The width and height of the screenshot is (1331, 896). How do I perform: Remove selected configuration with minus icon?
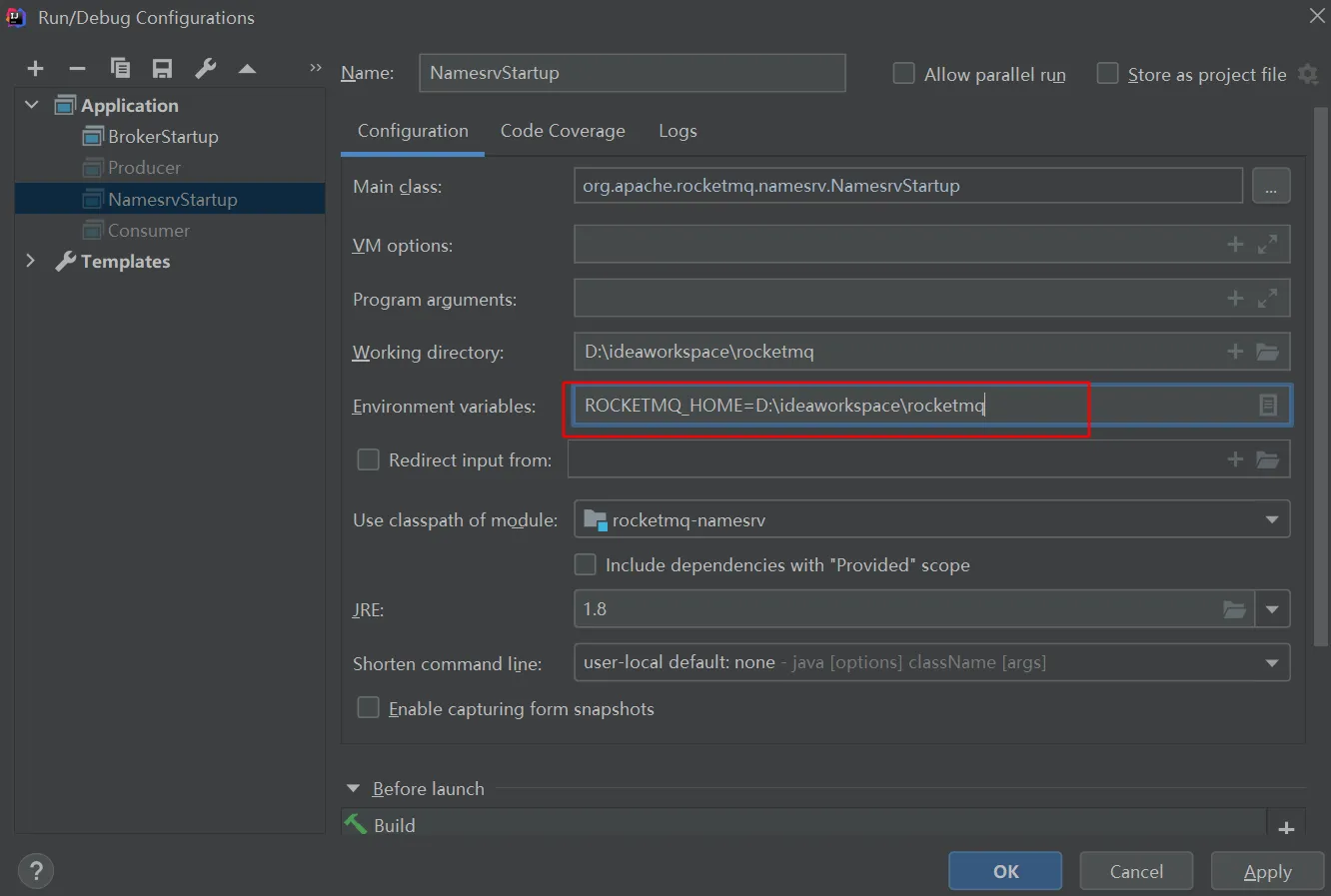[77, 69]
